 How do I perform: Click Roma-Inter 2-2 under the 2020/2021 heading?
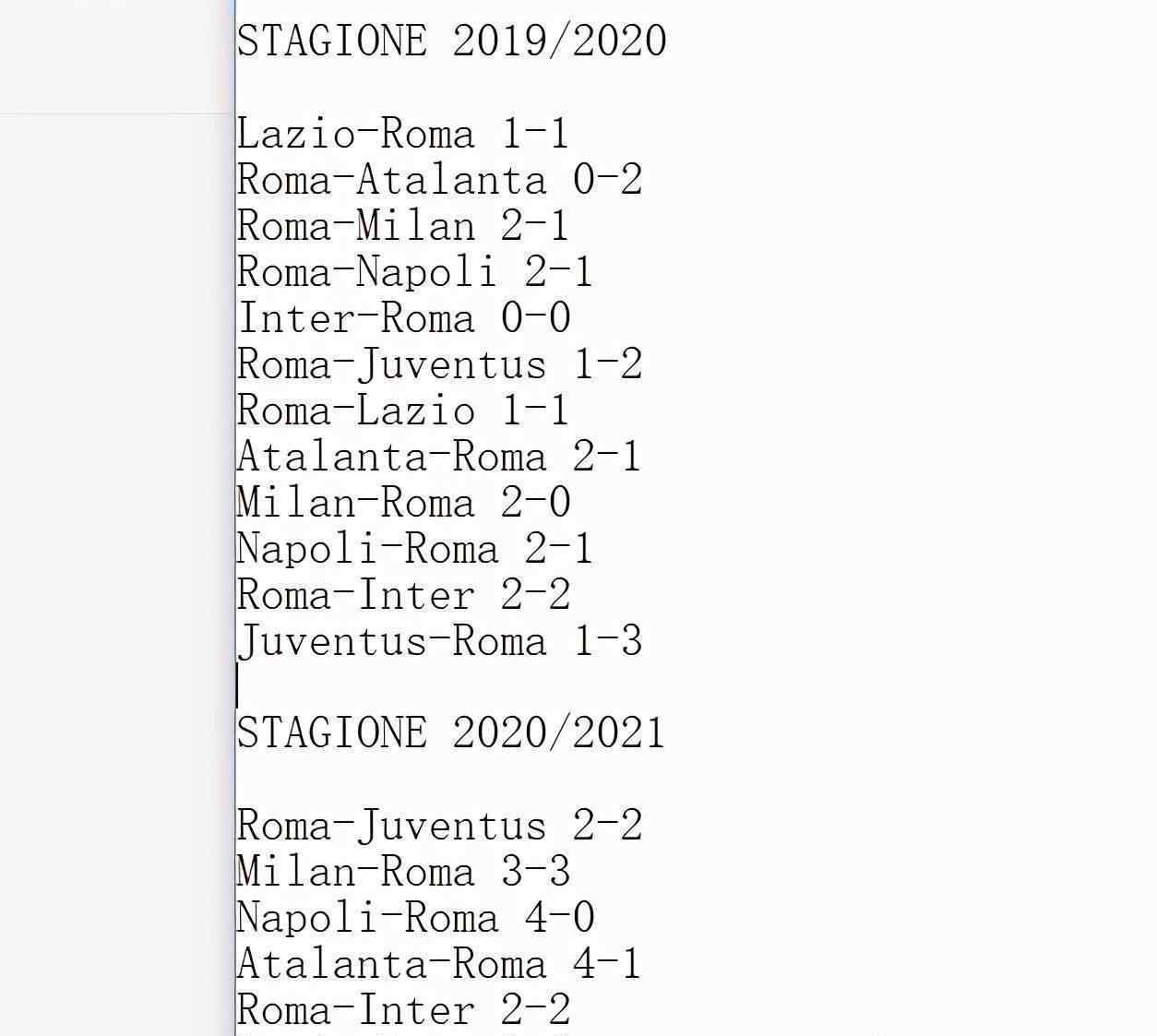[x=404, y=1010]
